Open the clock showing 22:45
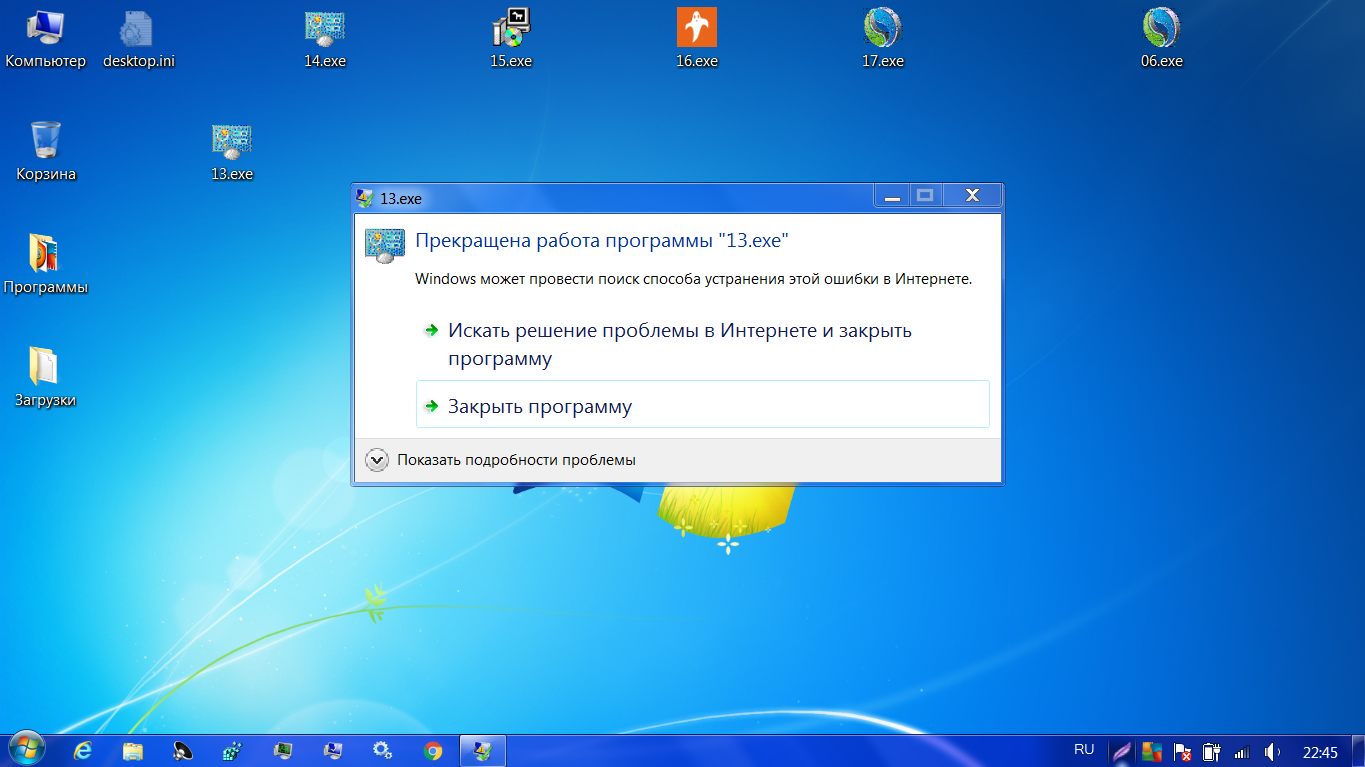Image resolution: width=1365 pixels, height=767 pixels. 1320,752
